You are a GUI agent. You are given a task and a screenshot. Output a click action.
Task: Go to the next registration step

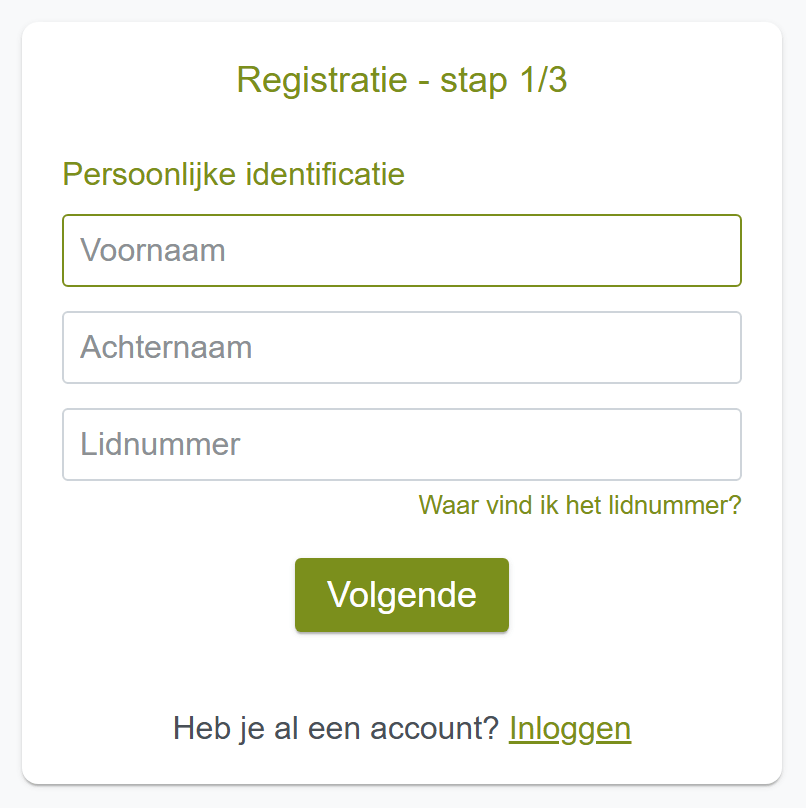coord(402,595)
